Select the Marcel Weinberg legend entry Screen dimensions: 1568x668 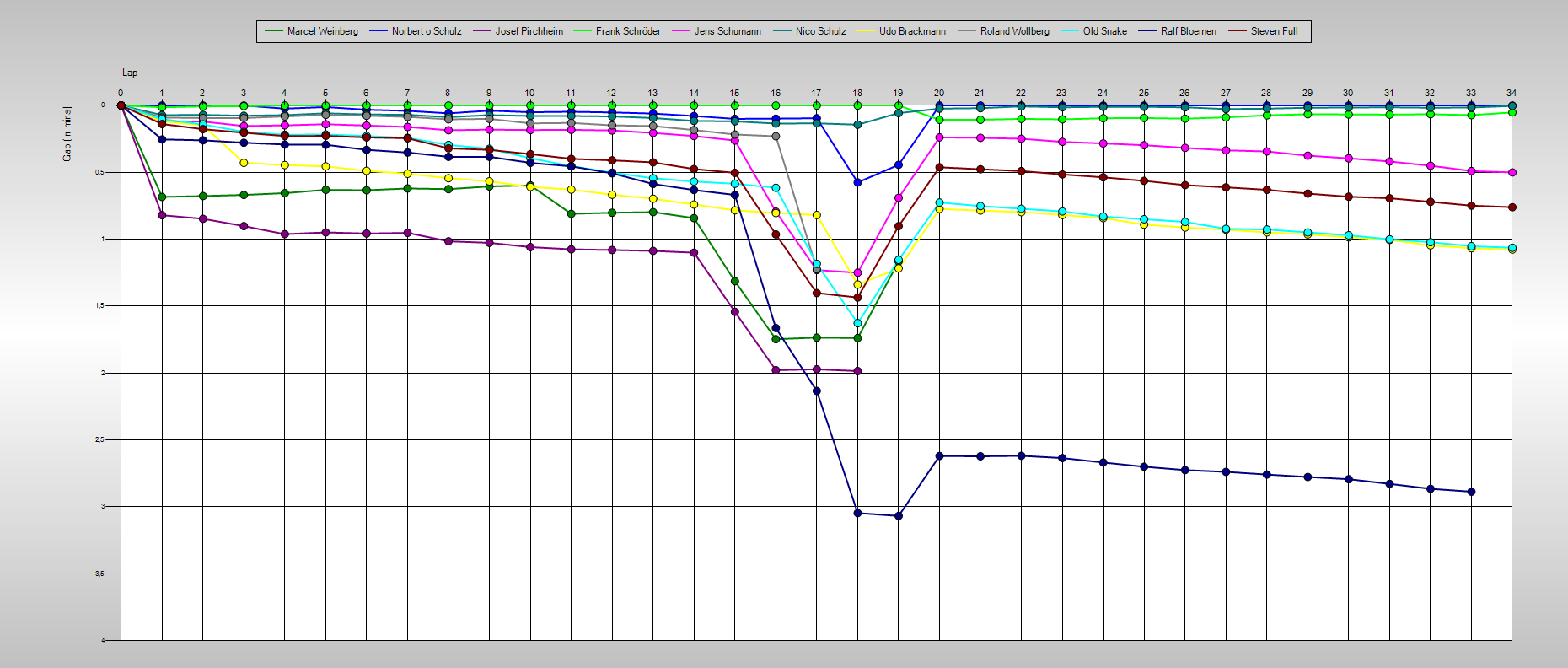pyautogui.click(x=312, y=31)
